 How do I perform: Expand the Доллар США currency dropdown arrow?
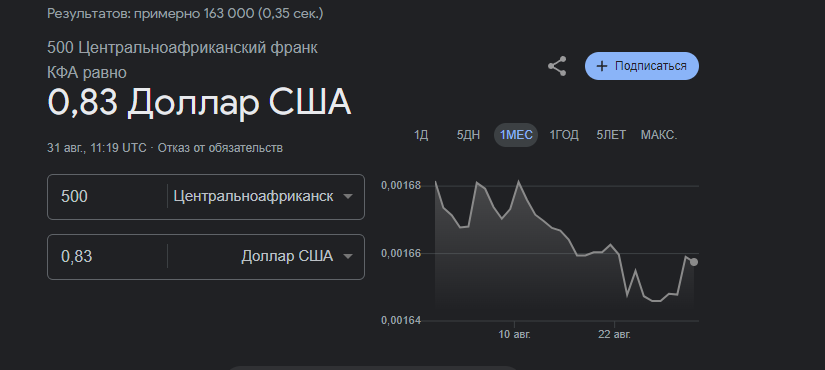[347, 256]
